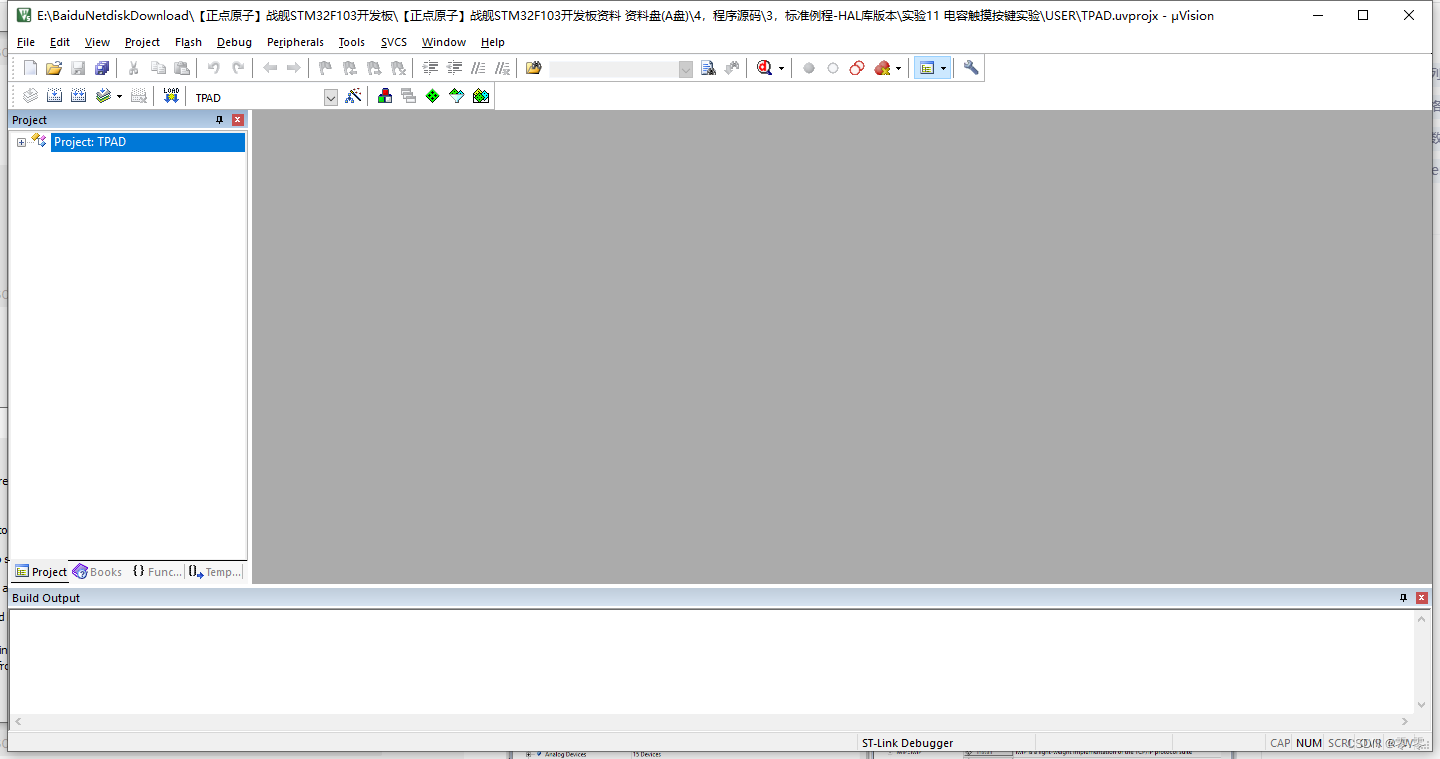Click the Comment selection icon
The height and width of the screenshot is (759, 1440).
[x=479, y=68]
